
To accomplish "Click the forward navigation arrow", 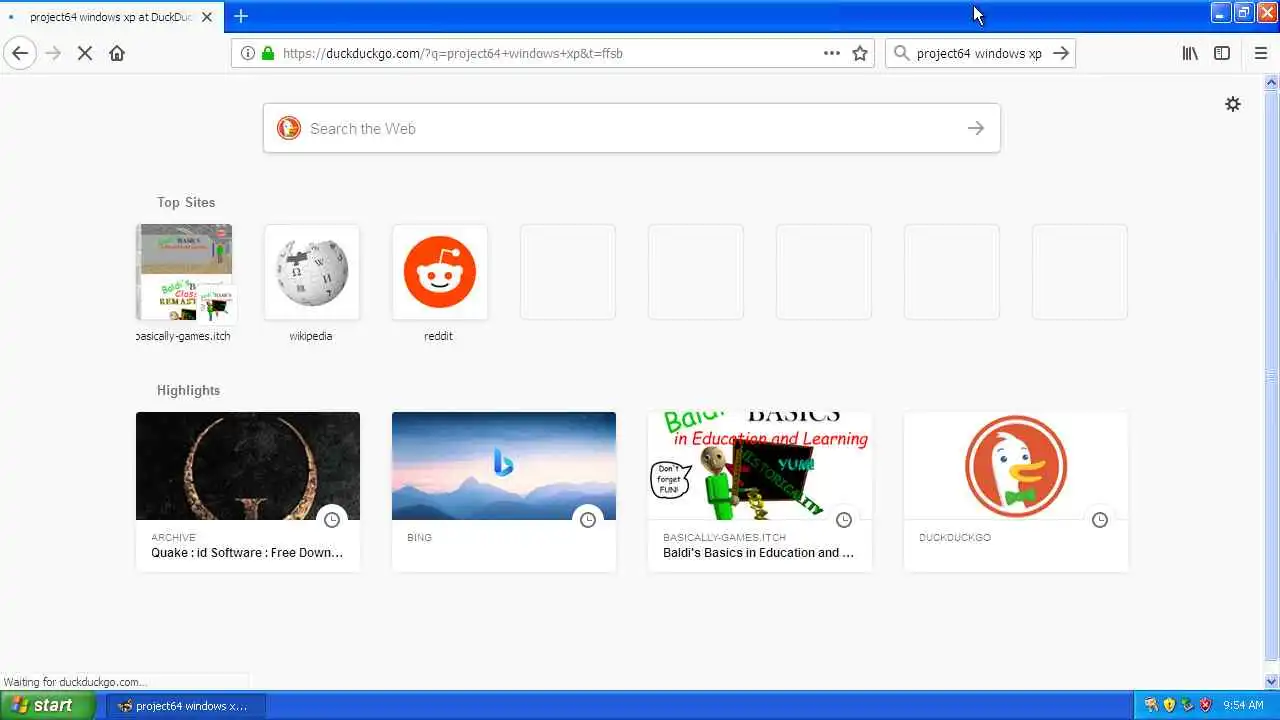I will [53, 53].
